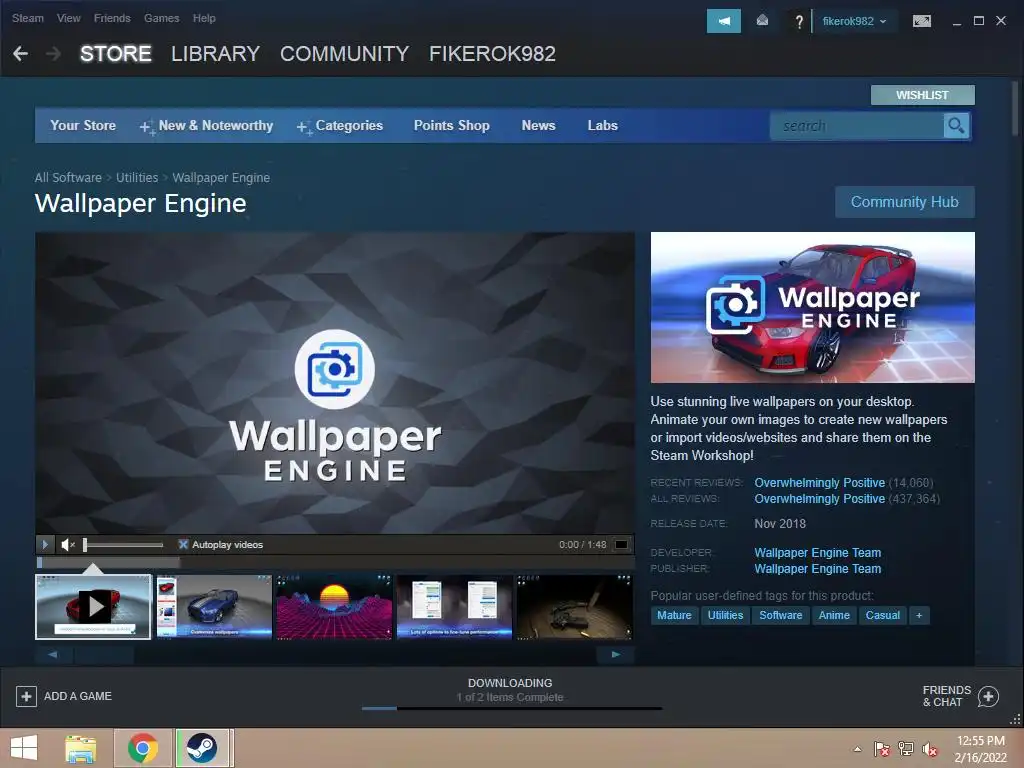The image size is (1024, 768).
Task: Open Labs section
Action: coord(602,125)
